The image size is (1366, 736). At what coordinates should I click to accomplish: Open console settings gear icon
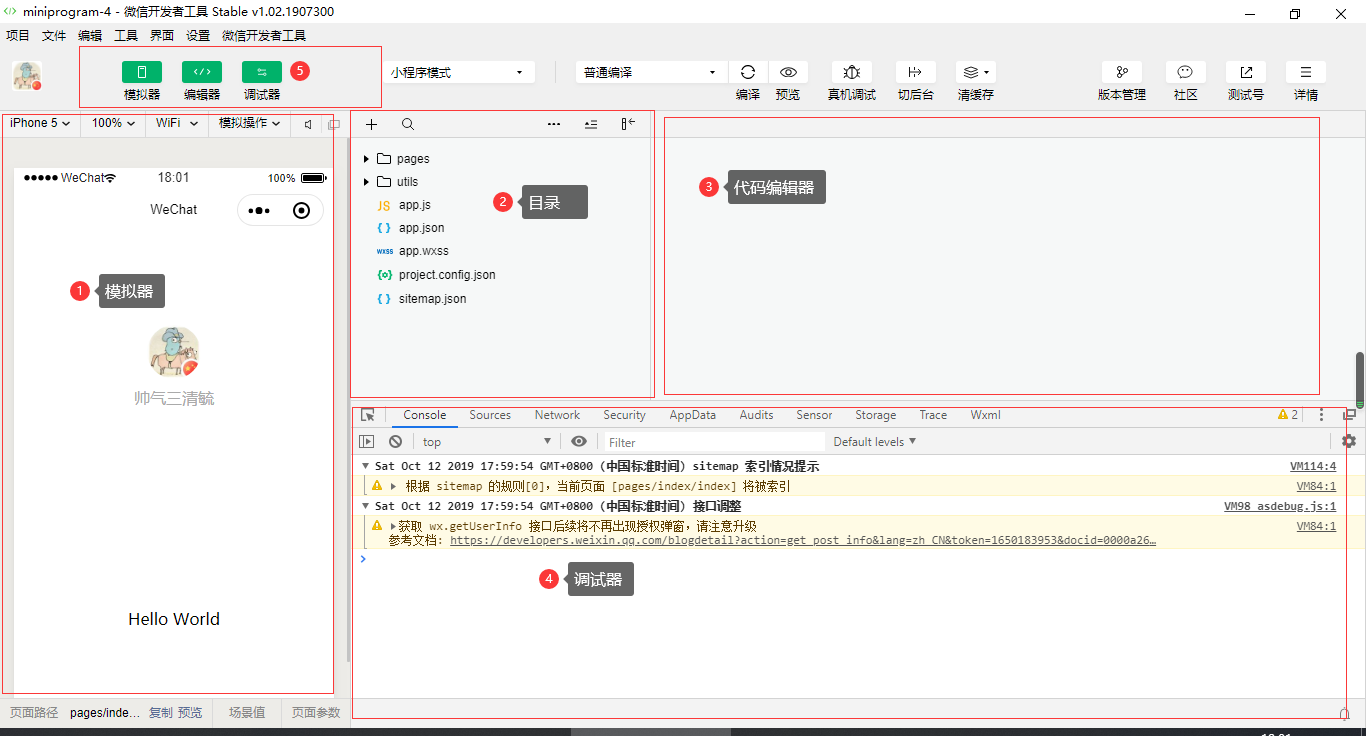(x=1349, y=441)
